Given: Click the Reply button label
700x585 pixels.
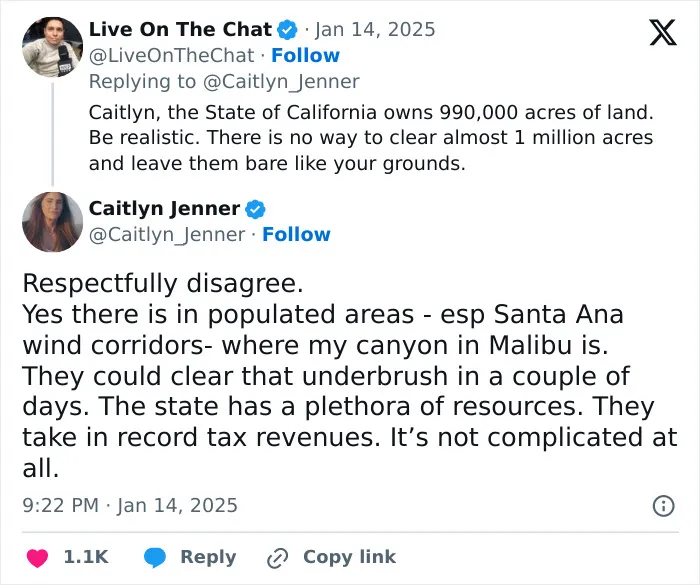Looking at the screenshot, I should pos(208,557).
